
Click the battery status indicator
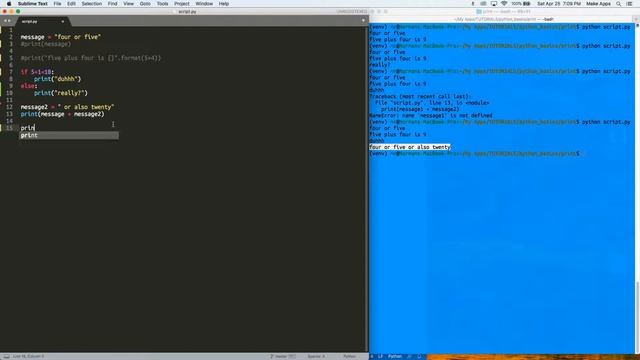coord(521,4)
